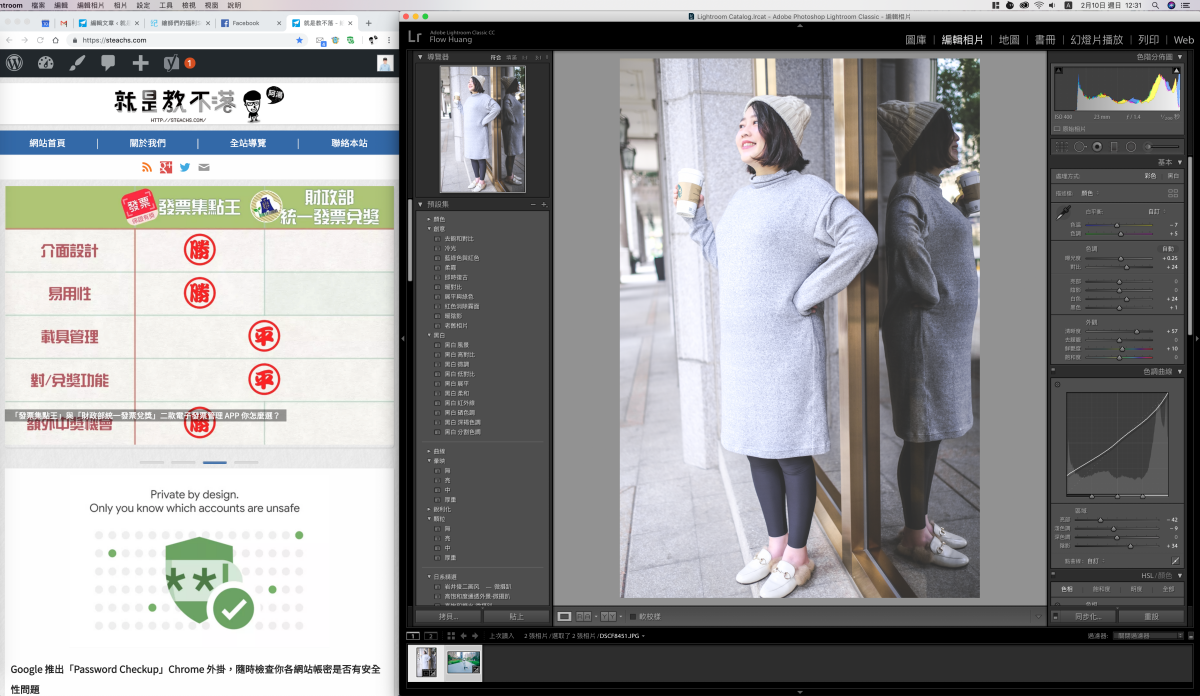Click the crop overlay tool icon
Image resolution: width=1200 pixels, height=696 pixels.
(1062, 147)
